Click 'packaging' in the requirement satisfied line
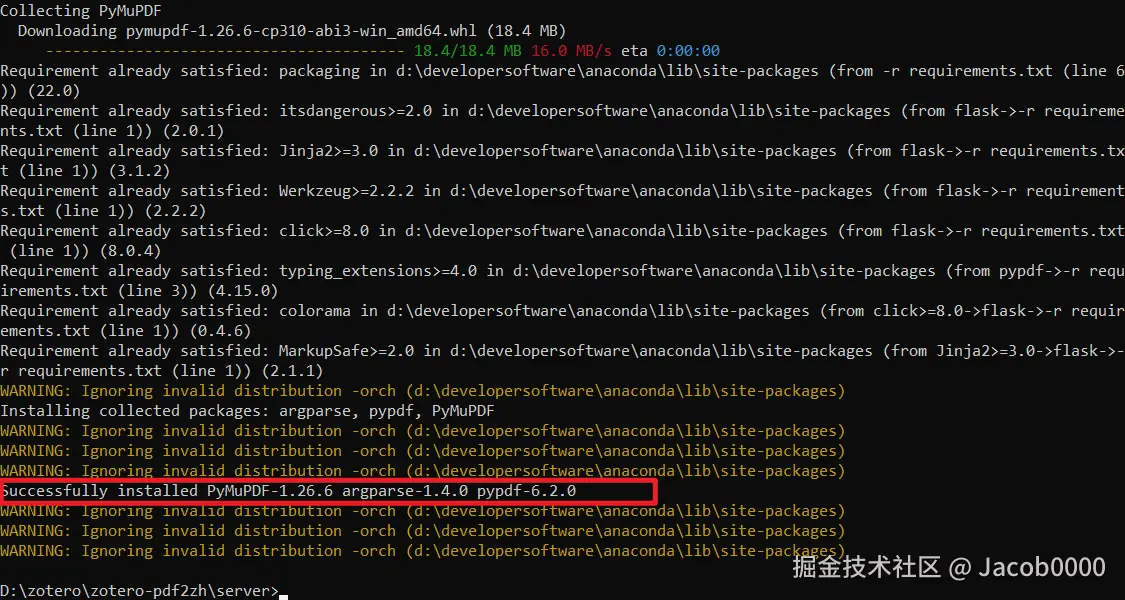 pyautogui.click(x=319, y=71)
